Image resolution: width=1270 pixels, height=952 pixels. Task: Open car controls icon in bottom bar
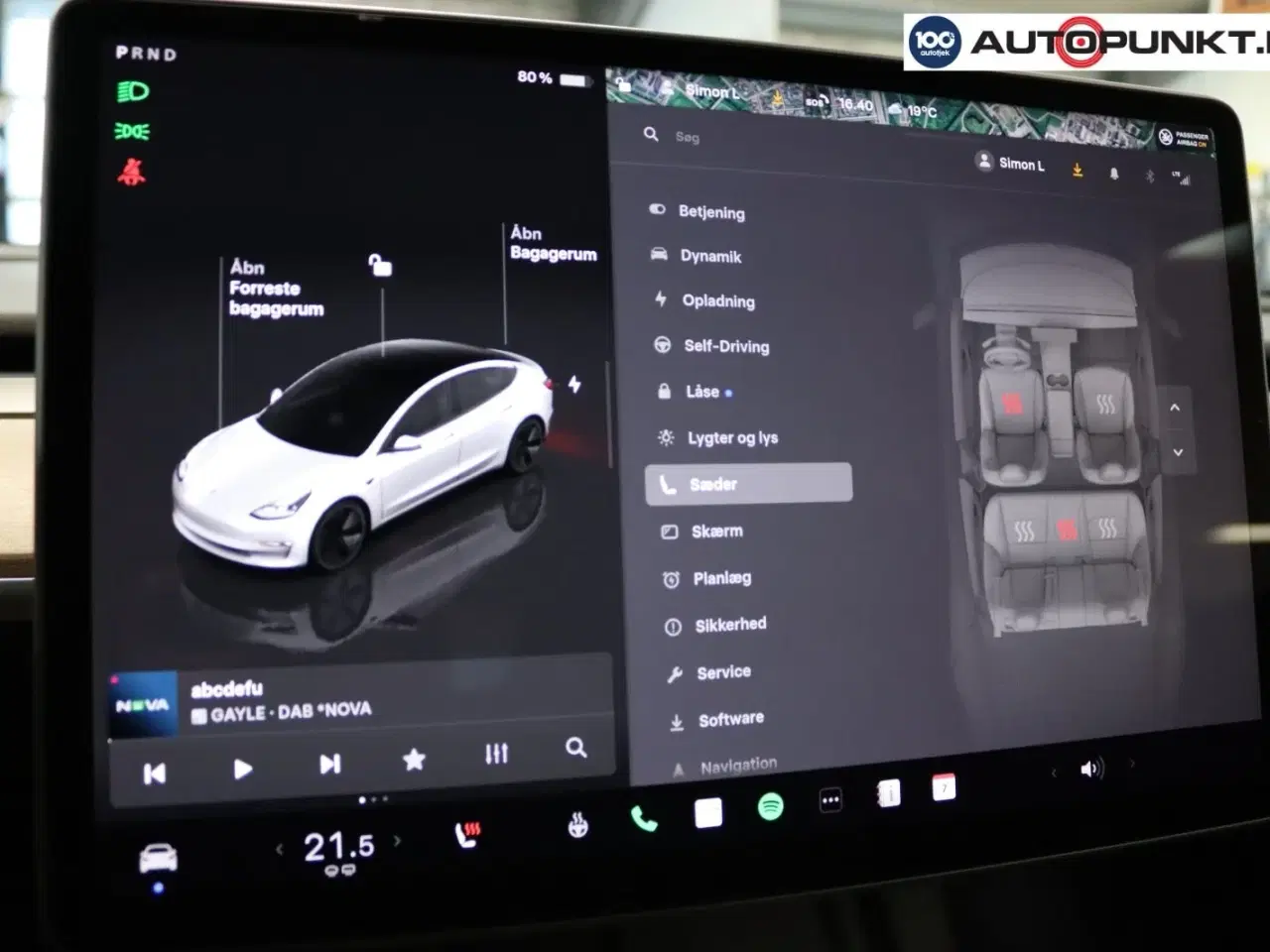click(x=158, y=859)
